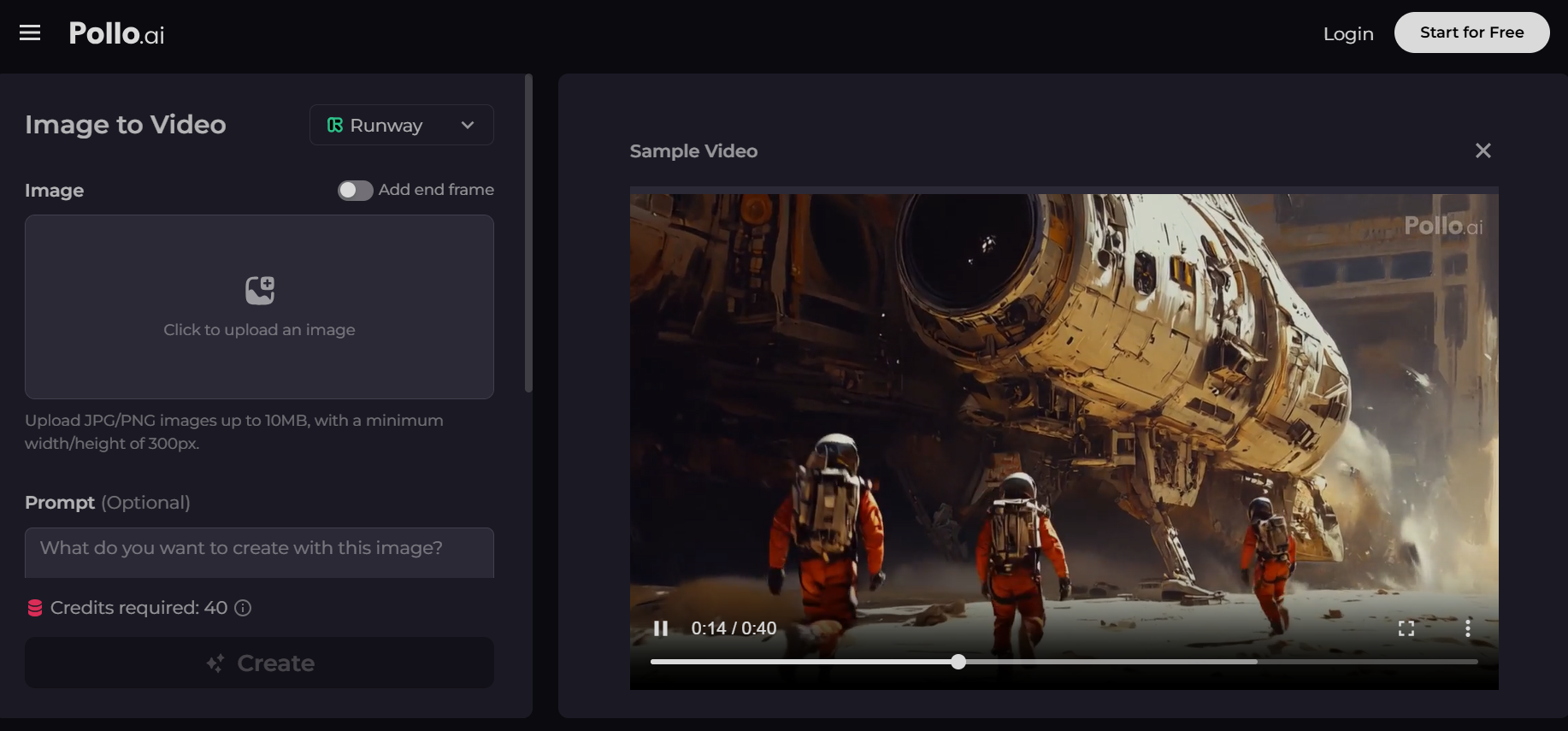Click the image upload icon
The width and height of the screenshot is (1568, 731).
[260, 291]
